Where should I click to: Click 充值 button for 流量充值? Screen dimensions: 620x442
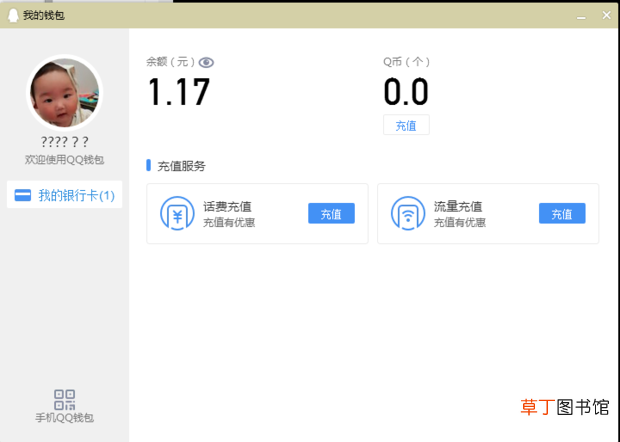point(562,213)
